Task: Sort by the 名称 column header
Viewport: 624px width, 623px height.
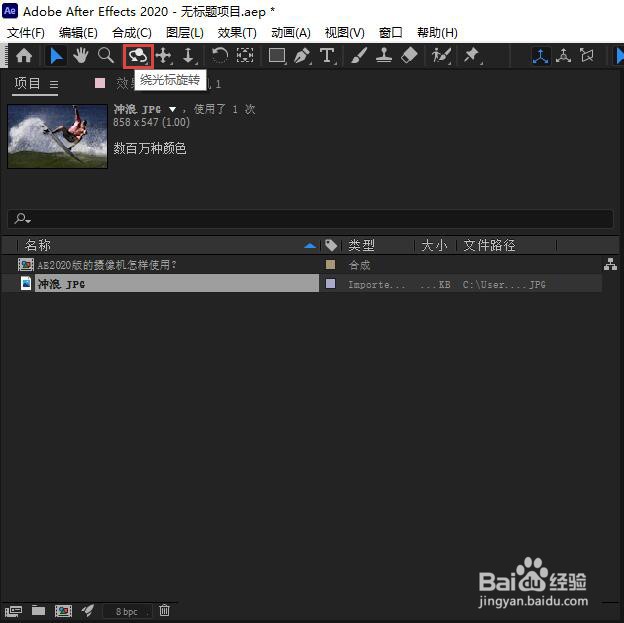Action: [x=38, y=245]
